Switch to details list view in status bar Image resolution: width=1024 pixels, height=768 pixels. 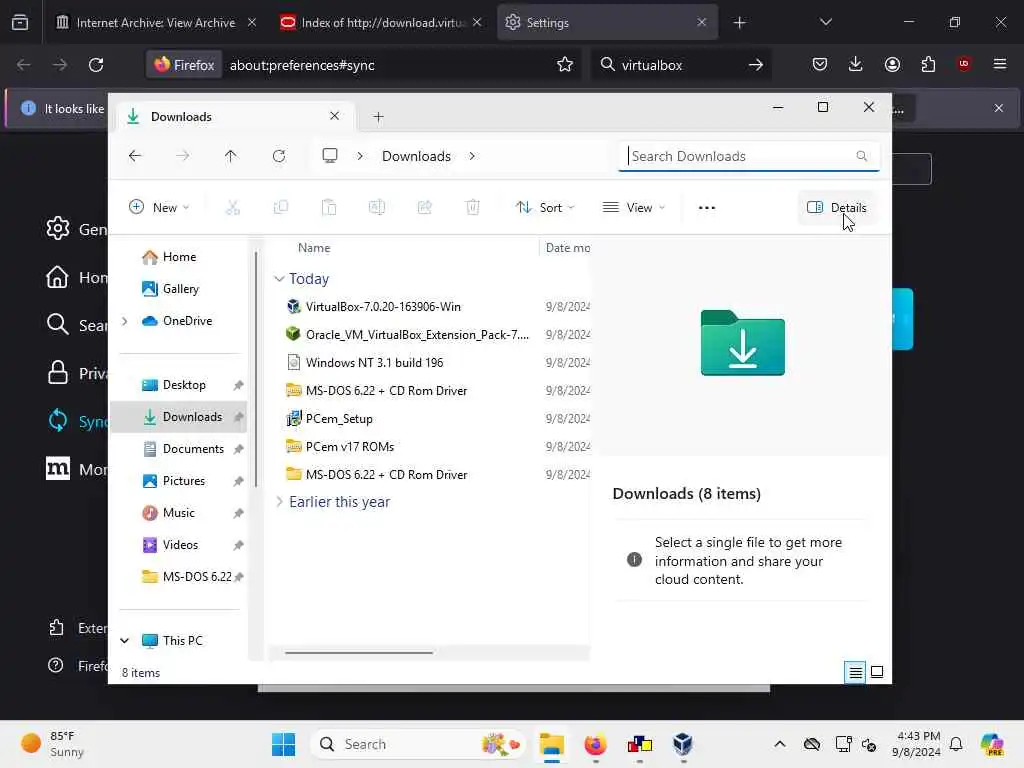(855, 672)
